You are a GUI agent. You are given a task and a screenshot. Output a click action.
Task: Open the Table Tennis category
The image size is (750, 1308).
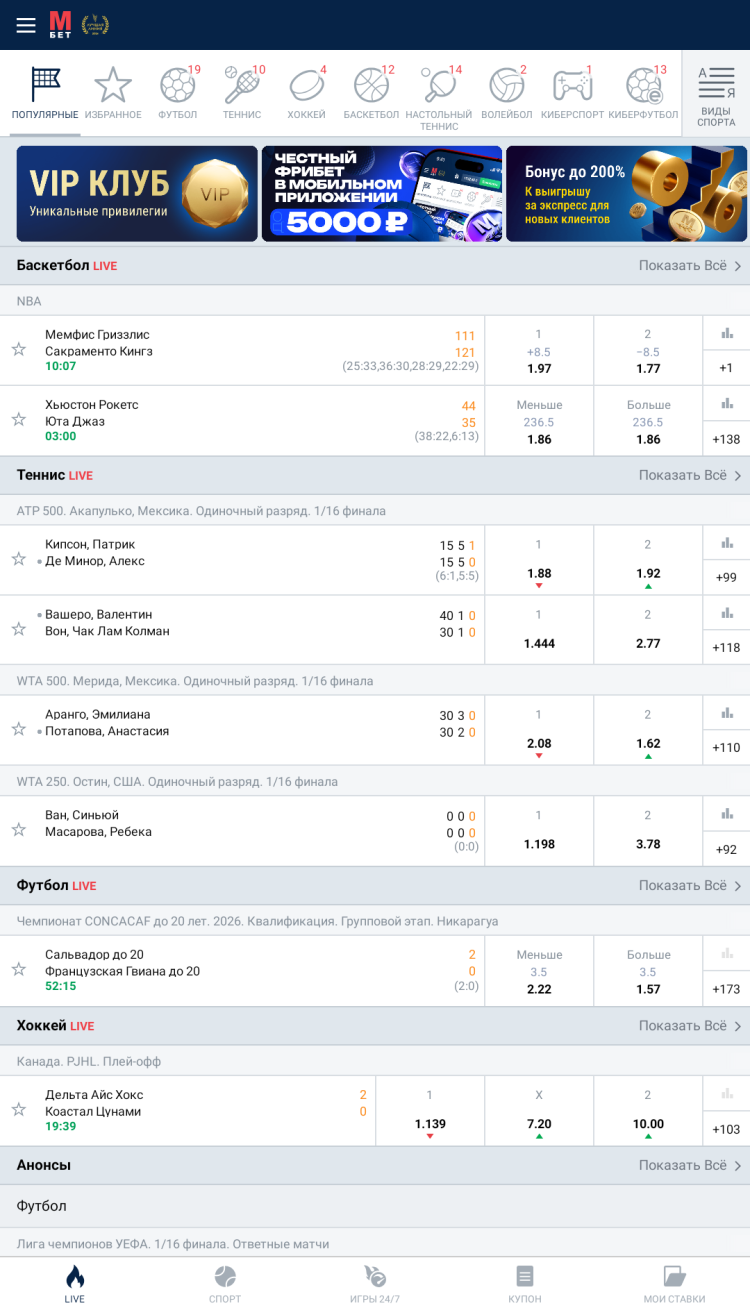[438, 94]
